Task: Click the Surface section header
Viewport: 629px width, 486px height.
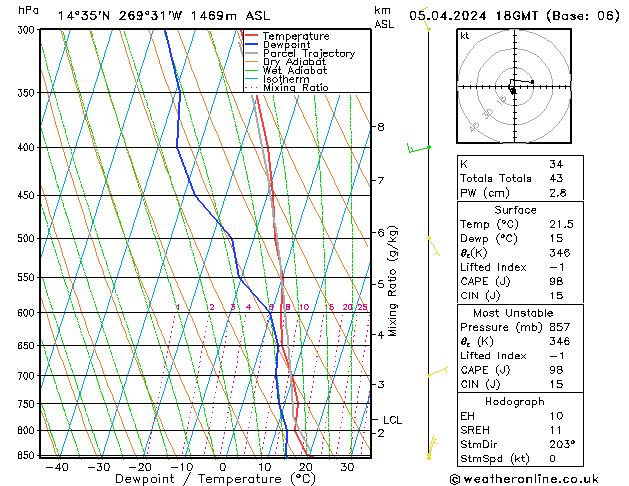Action: [x=513, y=210]
